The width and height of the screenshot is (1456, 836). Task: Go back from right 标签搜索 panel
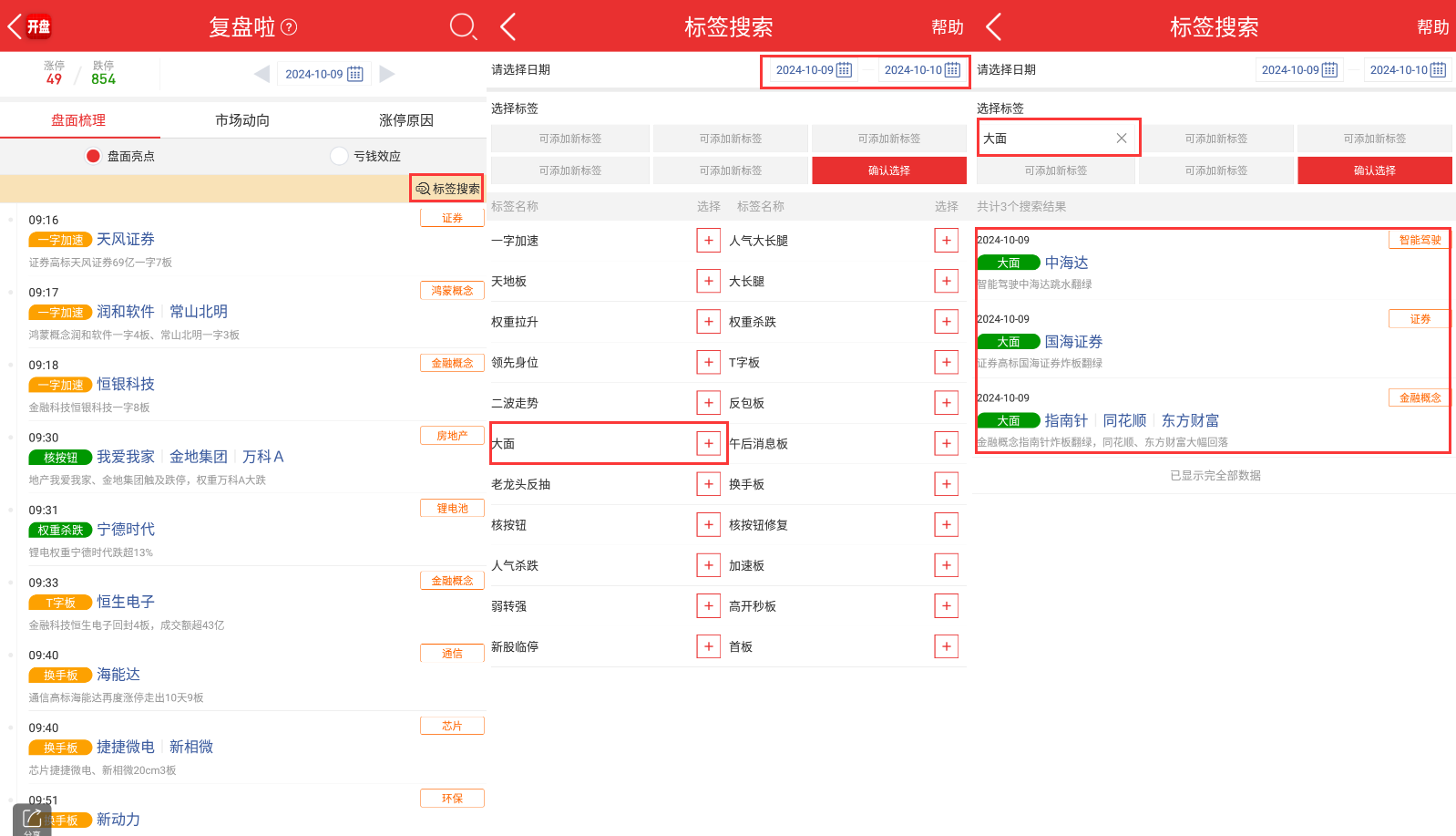(994, 26)
